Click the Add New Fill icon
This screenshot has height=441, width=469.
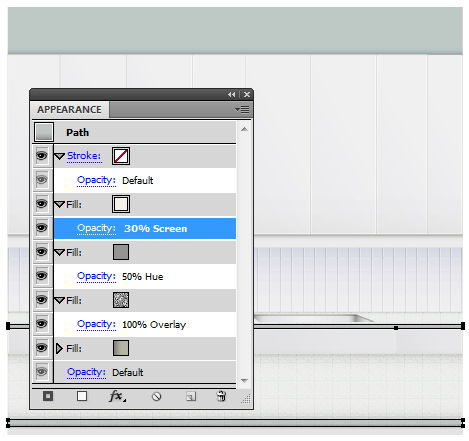pyautogui.click(x=82, y=396)
